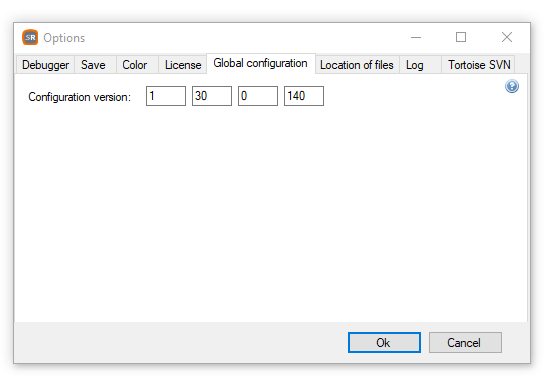
Task: Click the blue help question mark icon
Action: tap(512, 86)
